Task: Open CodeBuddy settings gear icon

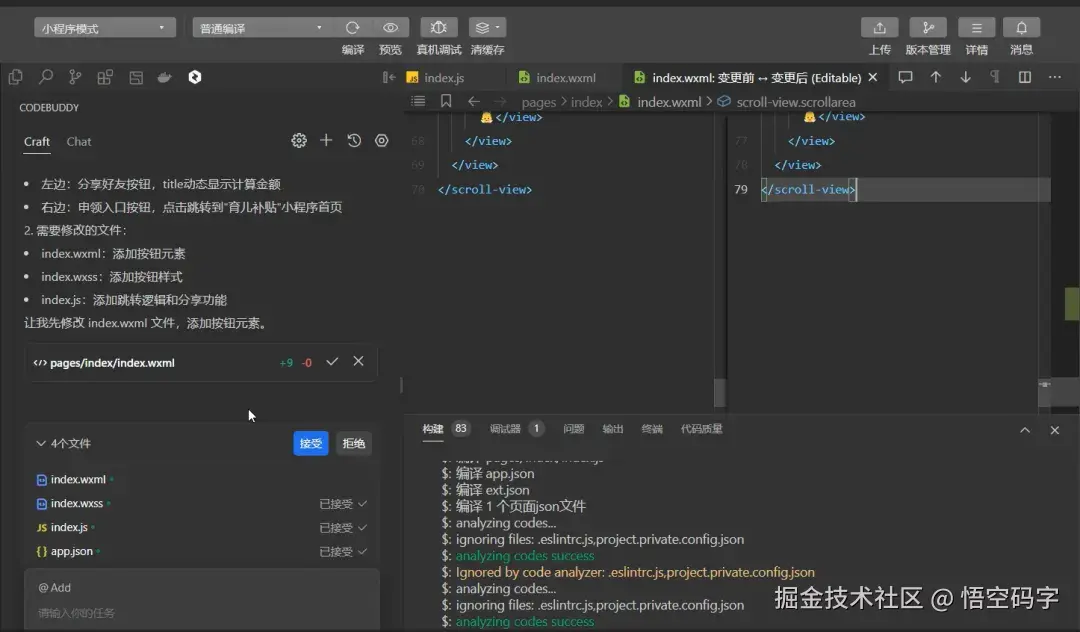Action: pyautogui.click(x=298, y=141)
